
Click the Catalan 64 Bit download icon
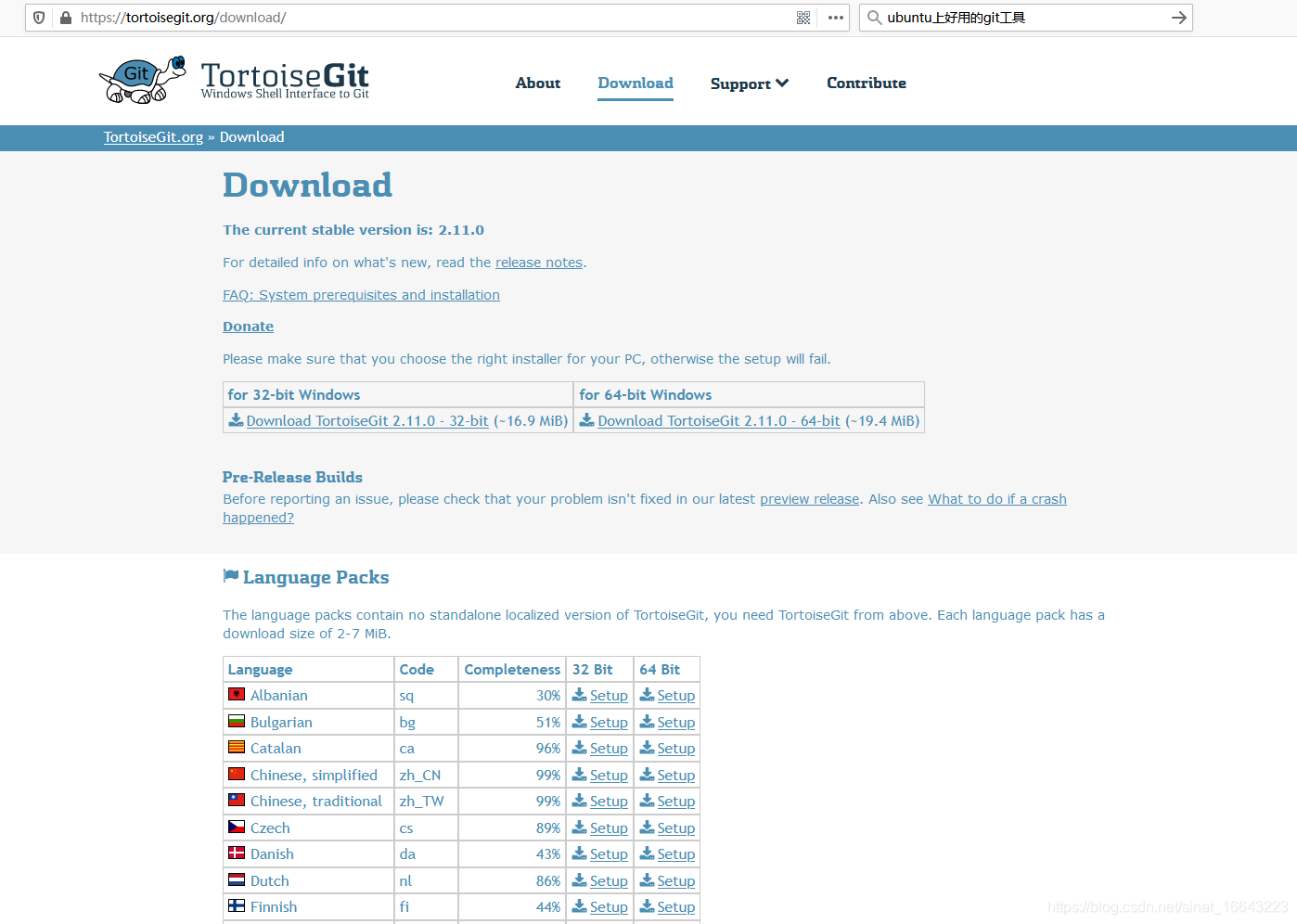(648, 748)
